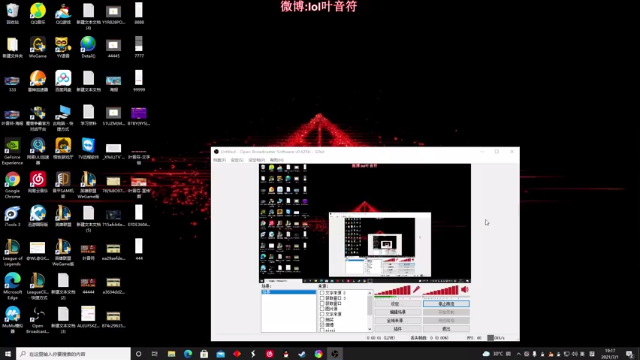
Task: Select the MuMu模拟器 desktop shortcut
Action: [x=12, y=320]
